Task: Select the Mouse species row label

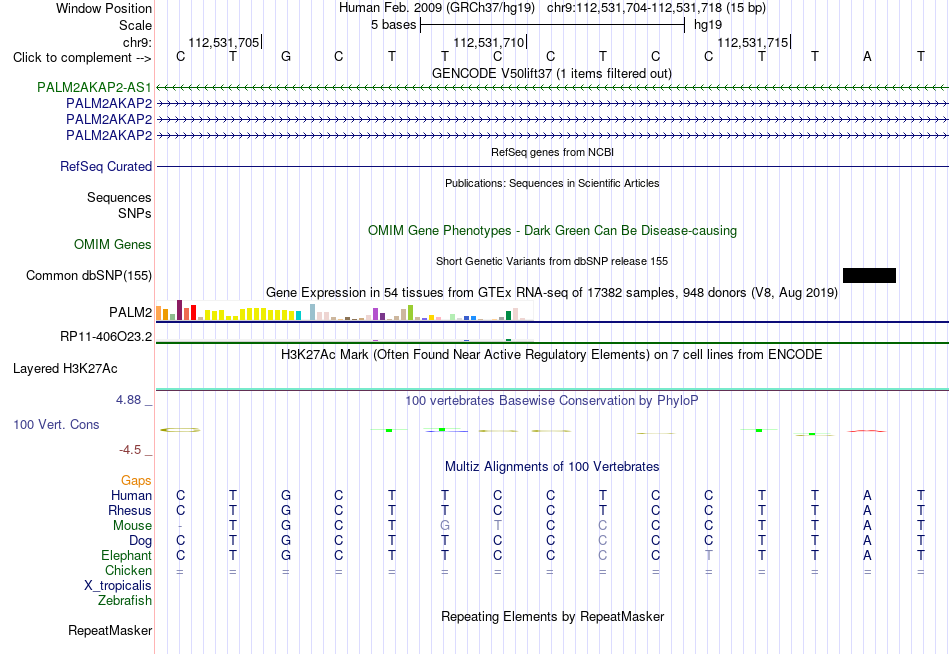Action: [132, 526]
